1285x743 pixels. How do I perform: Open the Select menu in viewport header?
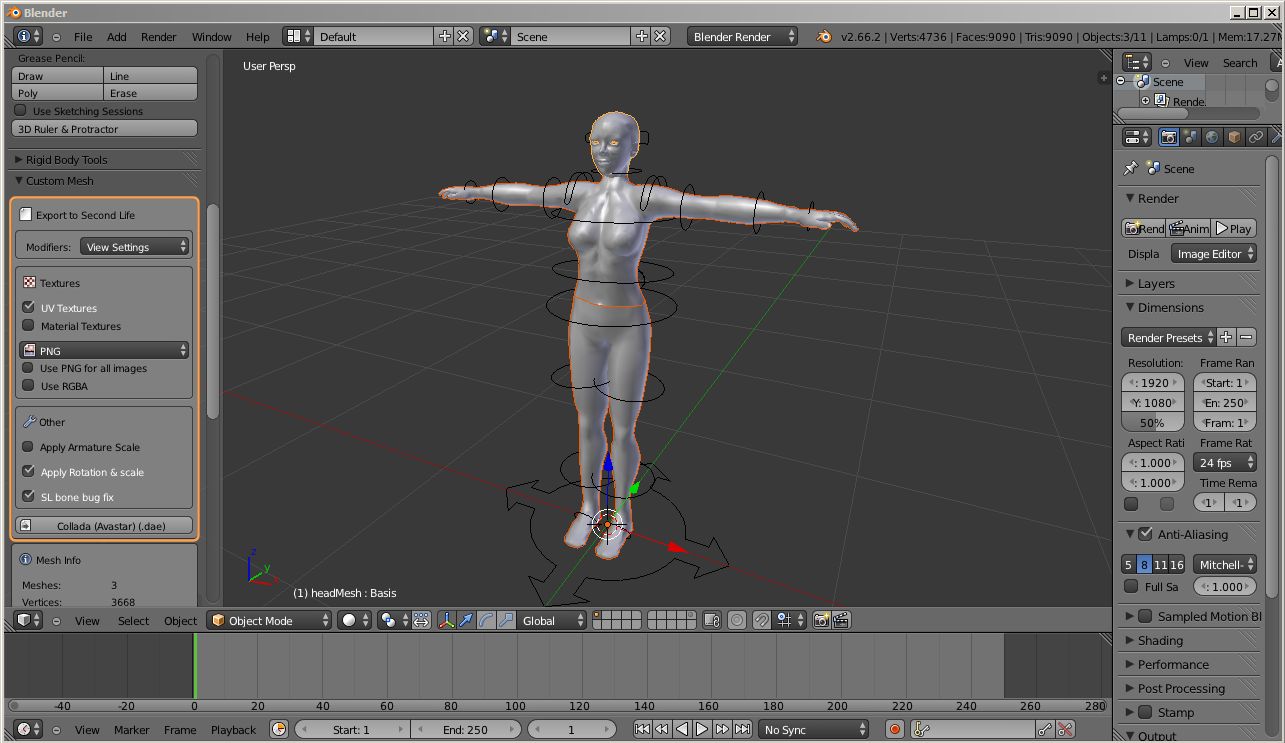pyautogui.click(x=133, y=621)
